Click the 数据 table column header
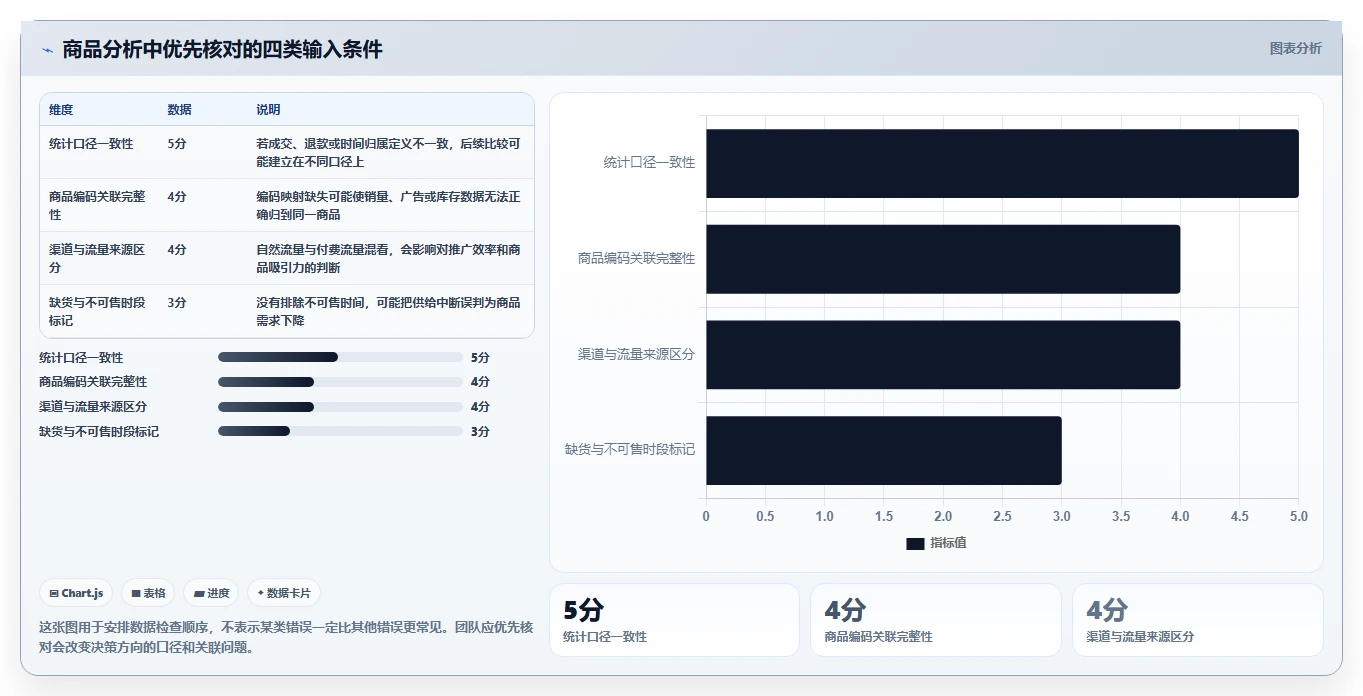 pos(180,110)
